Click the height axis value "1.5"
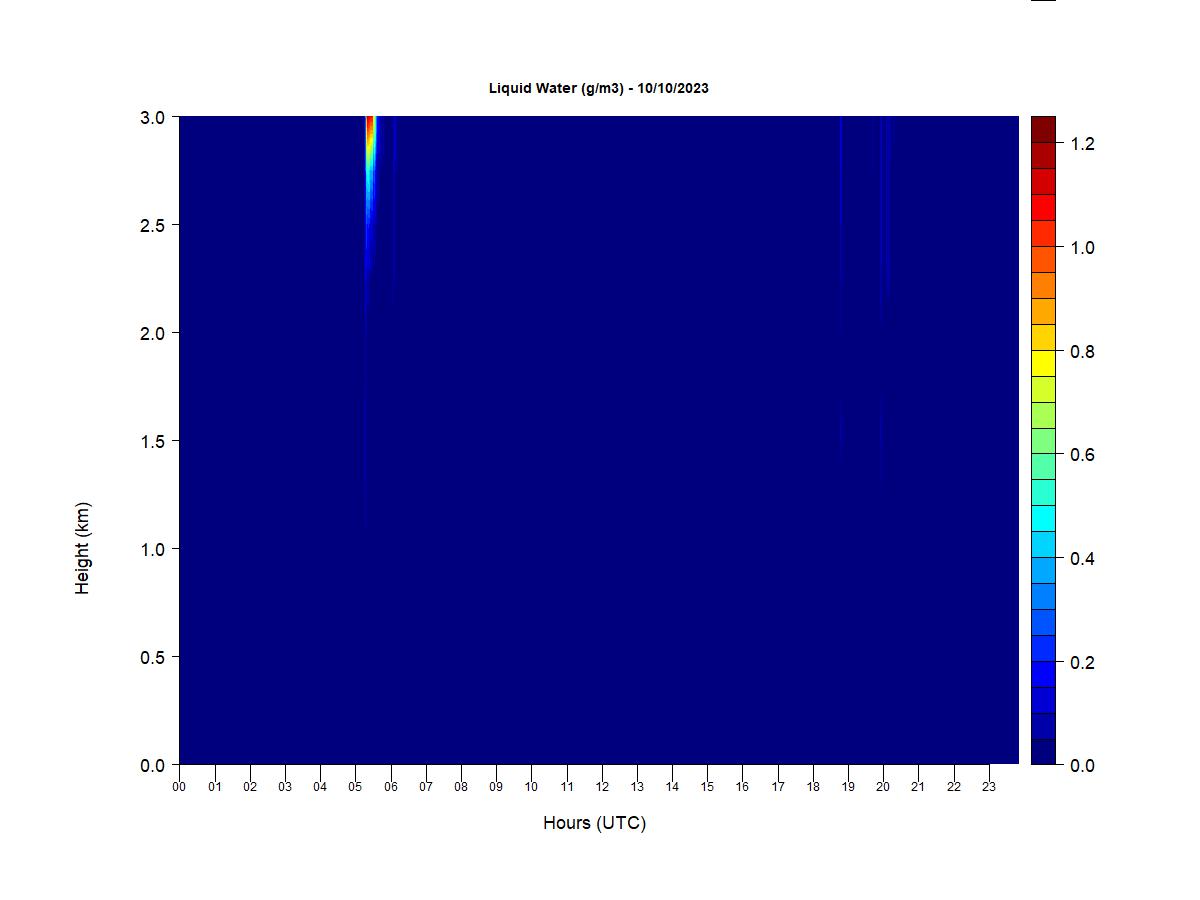Viewport: 1200px width, 900px height. 153,441
